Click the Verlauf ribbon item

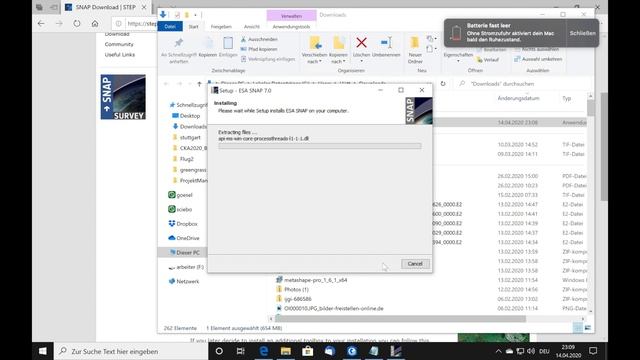point(488,60)
